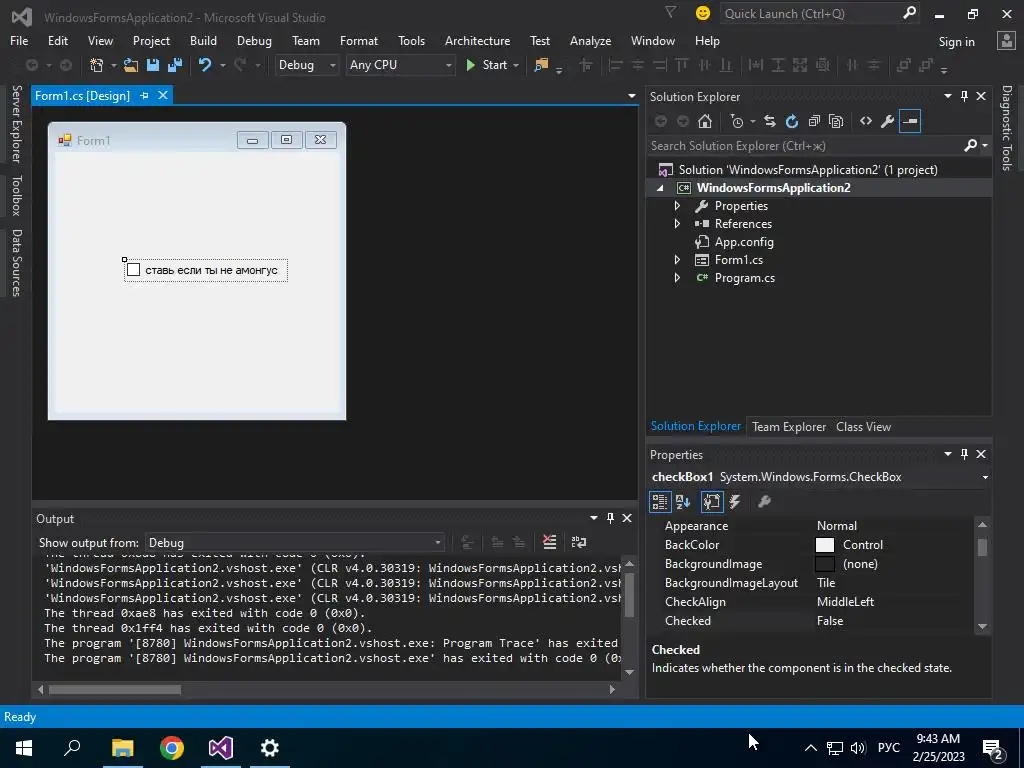The image size is (1024, 768).
Task: Select App.config in Solution Explorer
Action: pyautogui.click(x=744, y=242)
